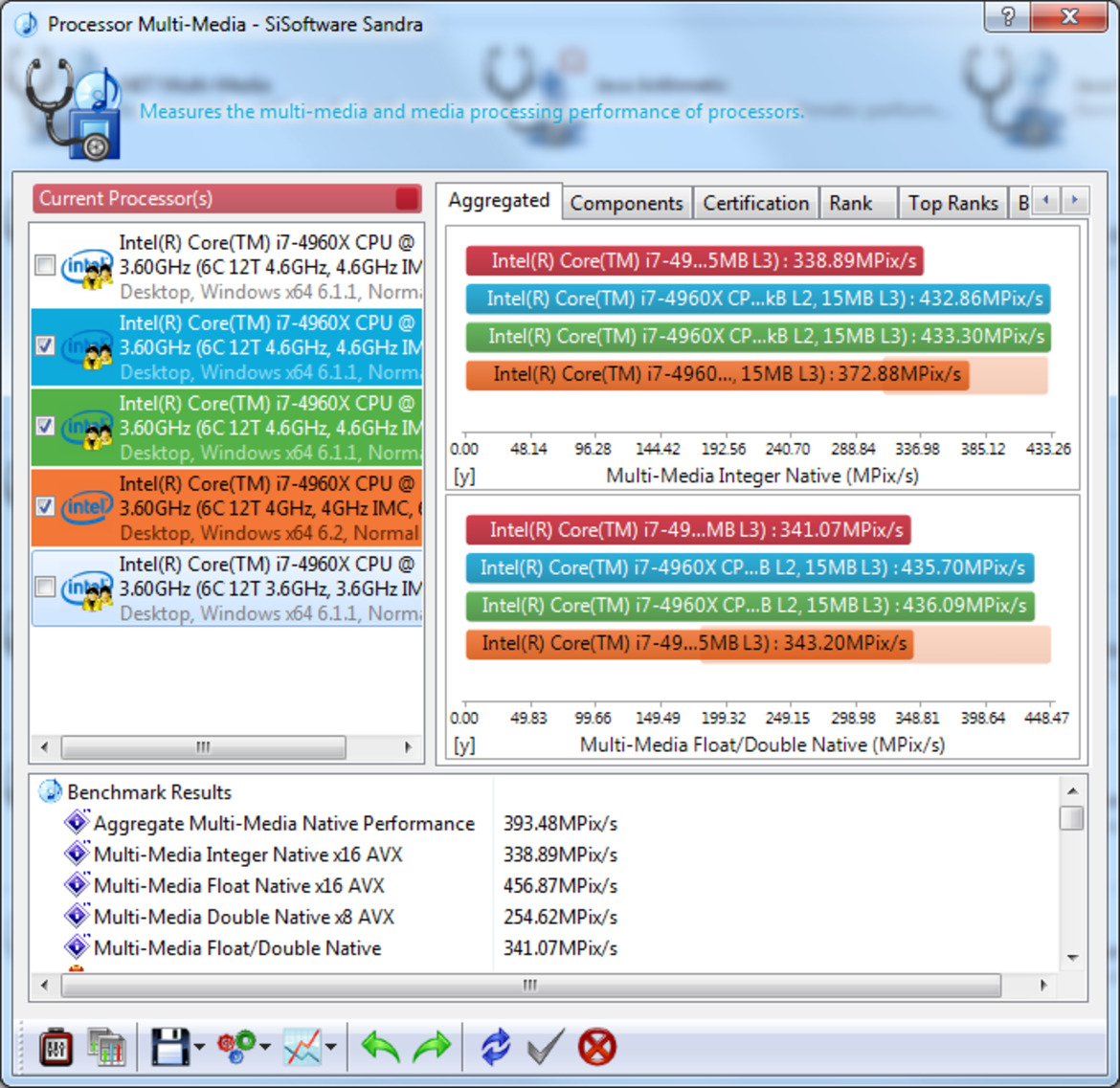This screenshot has width=1120, height=1088.
Task: Switch to the Components tab
Action: click(626, 204)
